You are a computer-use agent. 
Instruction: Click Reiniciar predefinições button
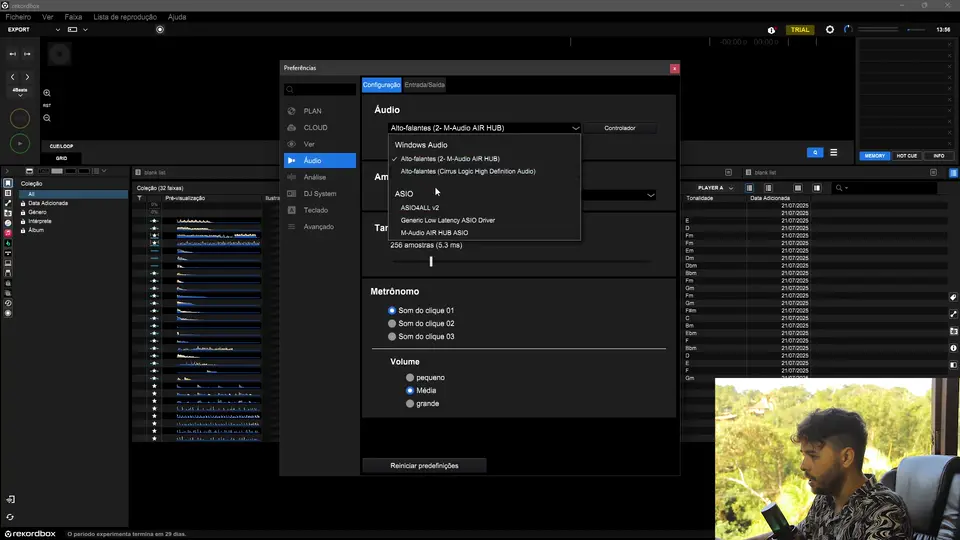point(424,466)
